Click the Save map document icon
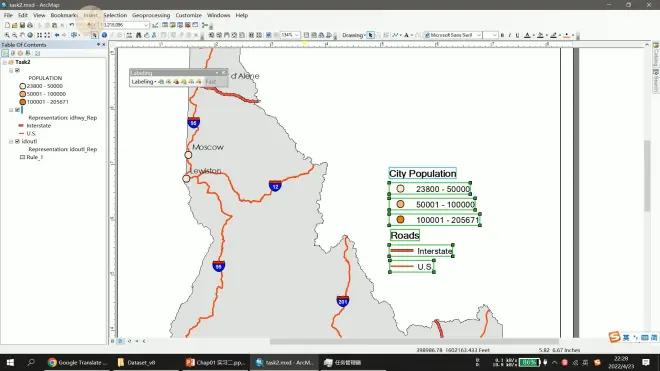Viewport: 660px width, 371px height. [x=22, y=25]
